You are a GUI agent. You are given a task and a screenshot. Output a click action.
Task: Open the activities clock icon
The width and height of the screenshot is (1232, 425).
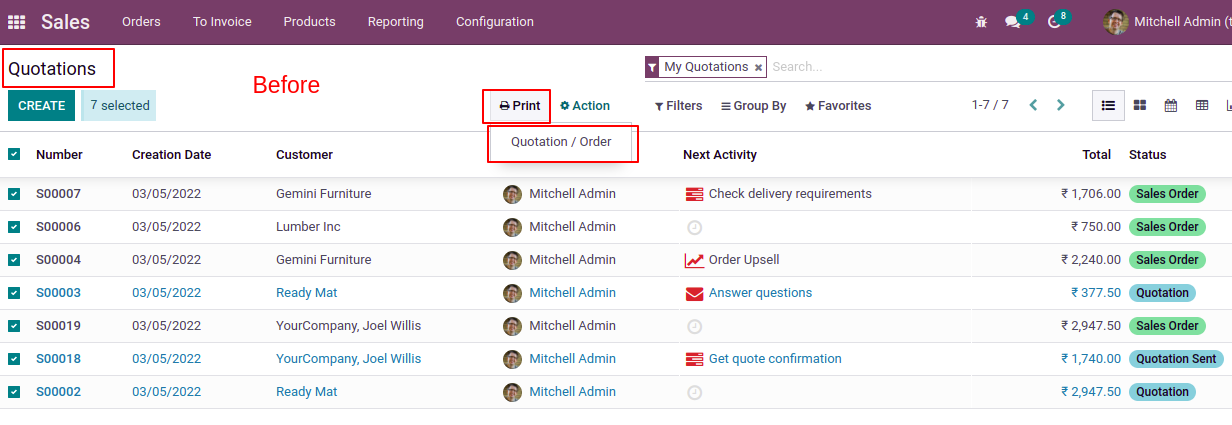click(x=1054, y=22)
